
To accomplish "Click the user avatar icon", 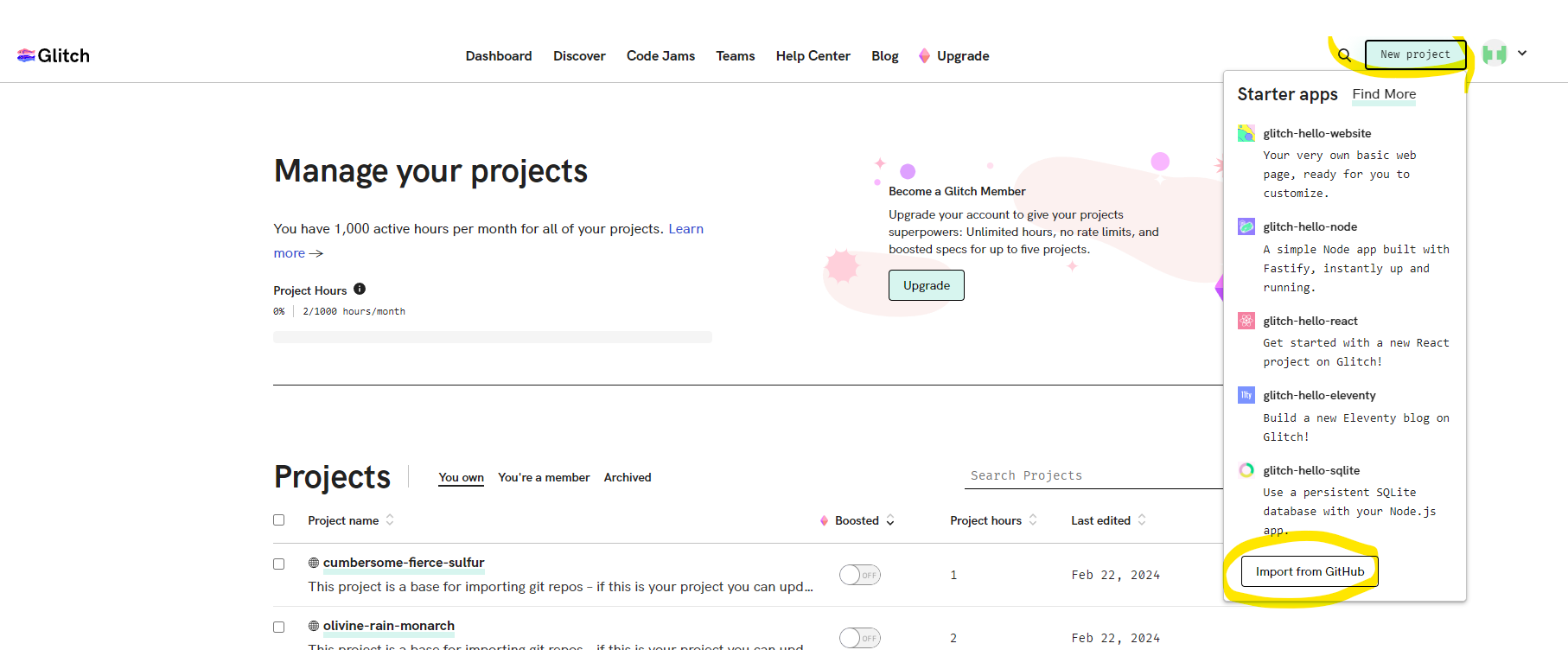I will (1495, 54).
